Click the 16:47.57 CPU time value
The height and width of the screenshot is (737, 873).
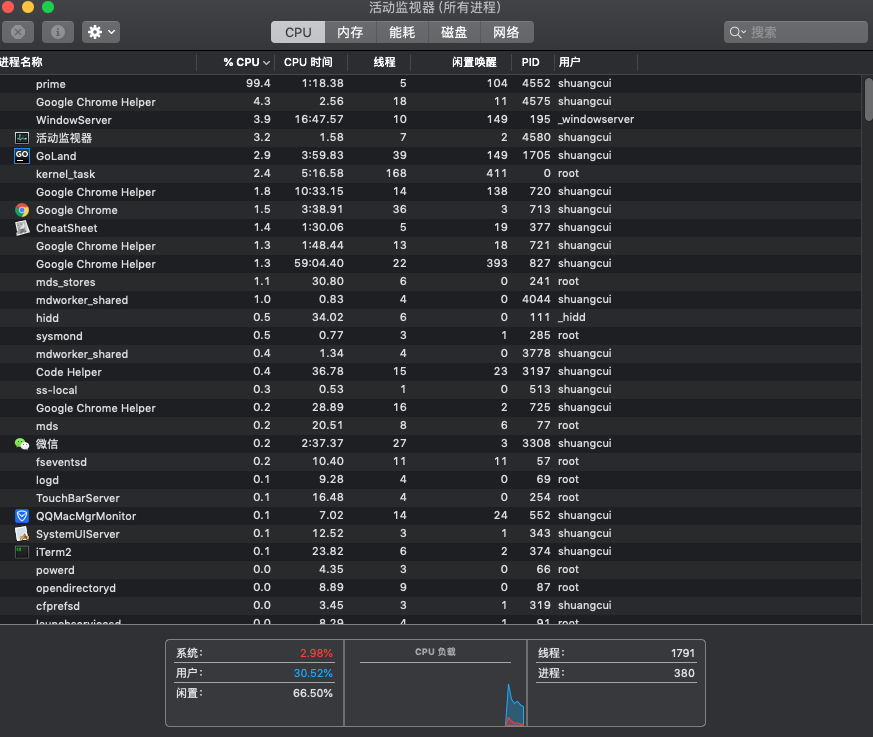click(x=319, y=119)
